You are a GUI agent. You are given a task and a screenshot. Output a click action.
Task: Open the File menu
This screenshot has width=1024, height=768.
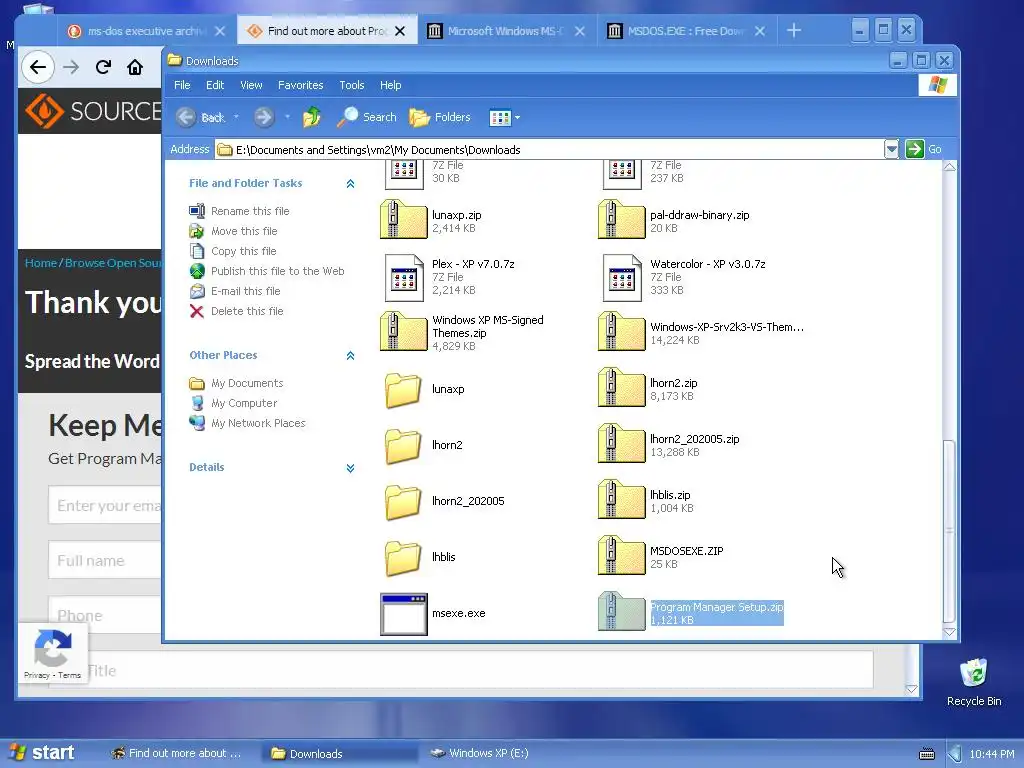pos(182,85)
